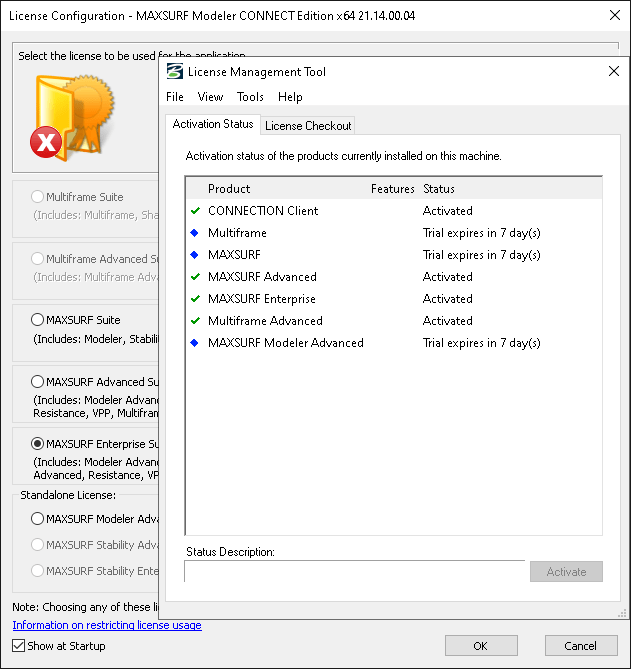Select the MAXSURF Suite radio button
Viewport: 631px width, 669px height.
point(38,320)
